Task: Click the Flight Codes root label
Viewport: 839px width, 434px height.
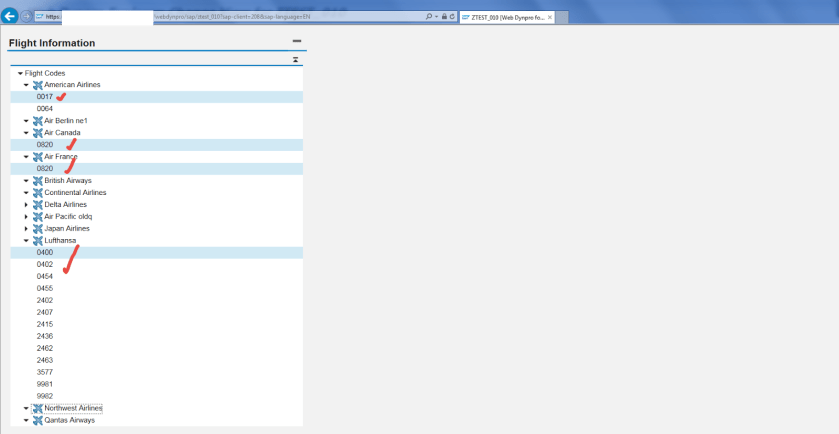Action: [x=45, y=73]
